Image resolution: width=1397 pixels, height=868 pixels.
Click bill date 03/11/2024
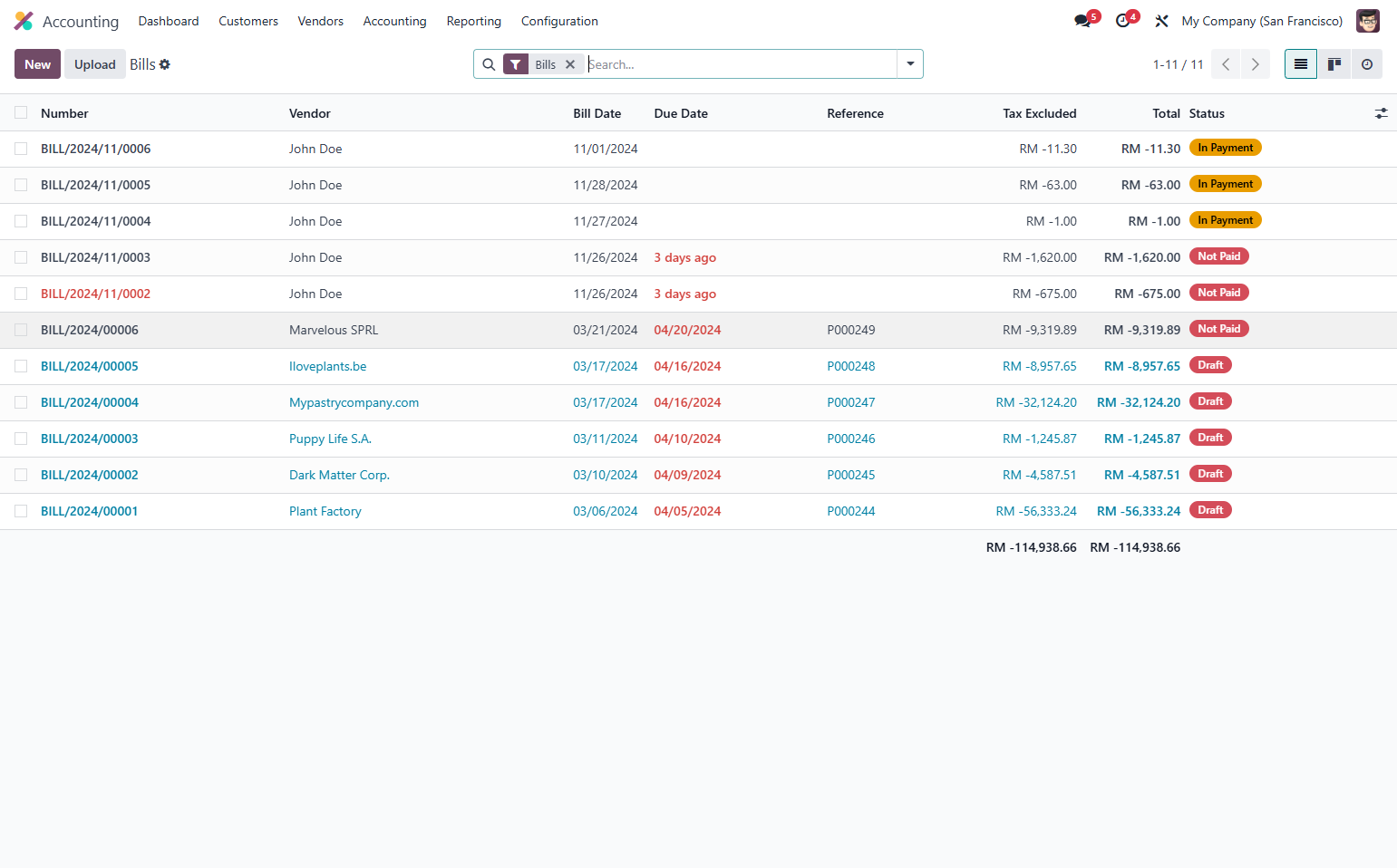click(x=606, y=439)
